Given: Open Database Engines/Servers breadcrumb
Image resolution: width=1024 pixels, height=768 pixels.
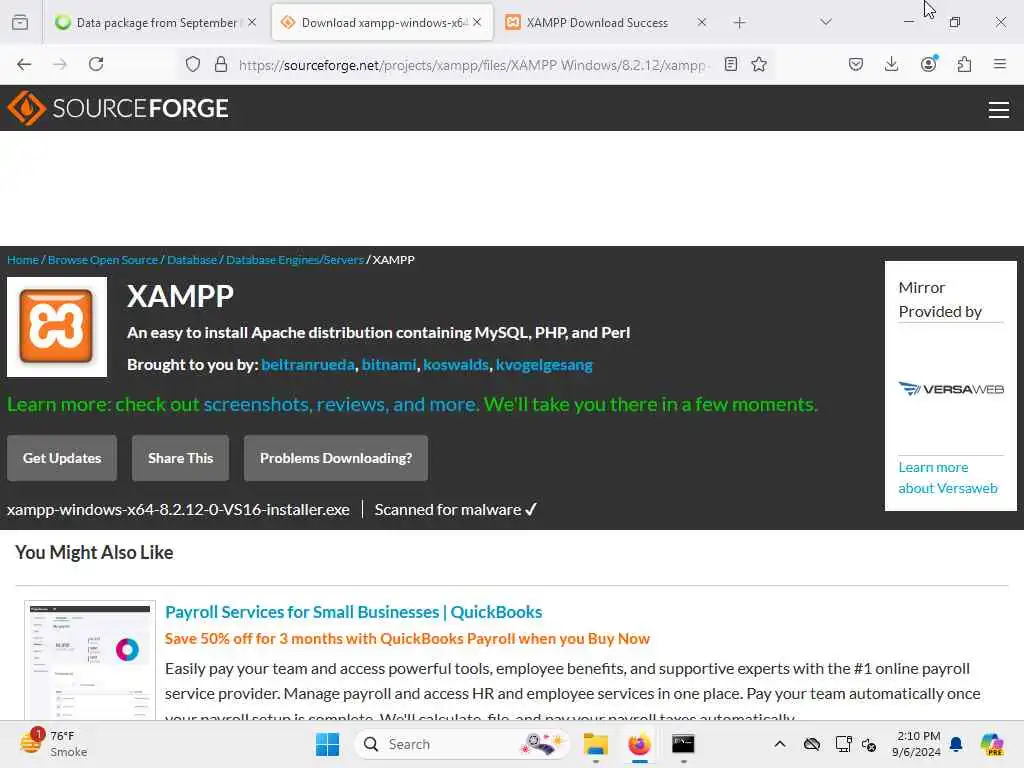Looking at the screenshot, I should 295,260.
